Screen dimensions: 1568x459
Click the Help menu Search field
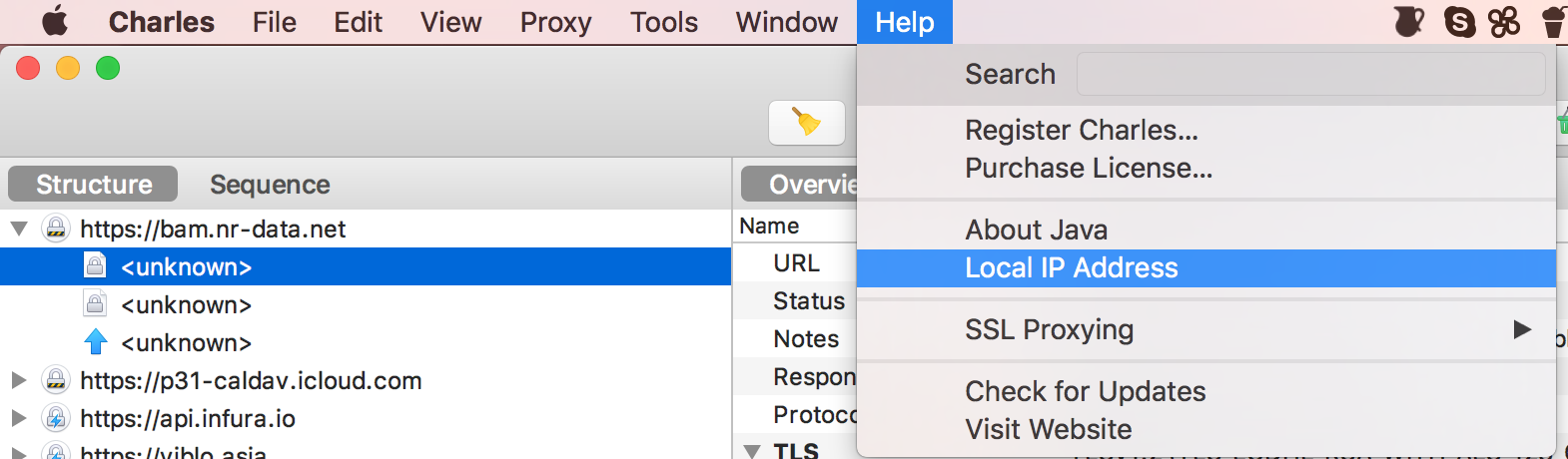(x=1310, y=74)
